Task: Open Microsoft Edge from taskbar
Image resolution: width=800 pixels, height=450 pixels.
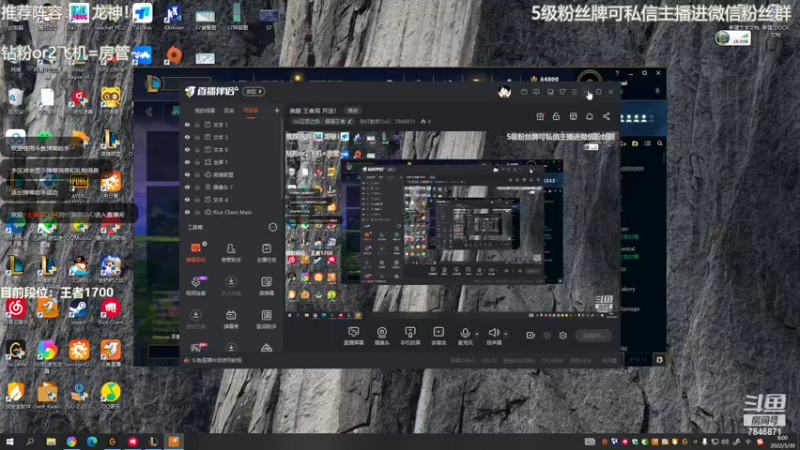Action: tap(92, 441)
